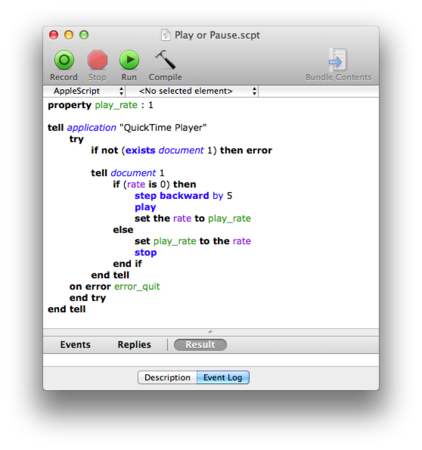Image resolution: width=422 pixels, height=450 pixels.
Task: Click the split pane divider handle
Action: tap(210, 332)
